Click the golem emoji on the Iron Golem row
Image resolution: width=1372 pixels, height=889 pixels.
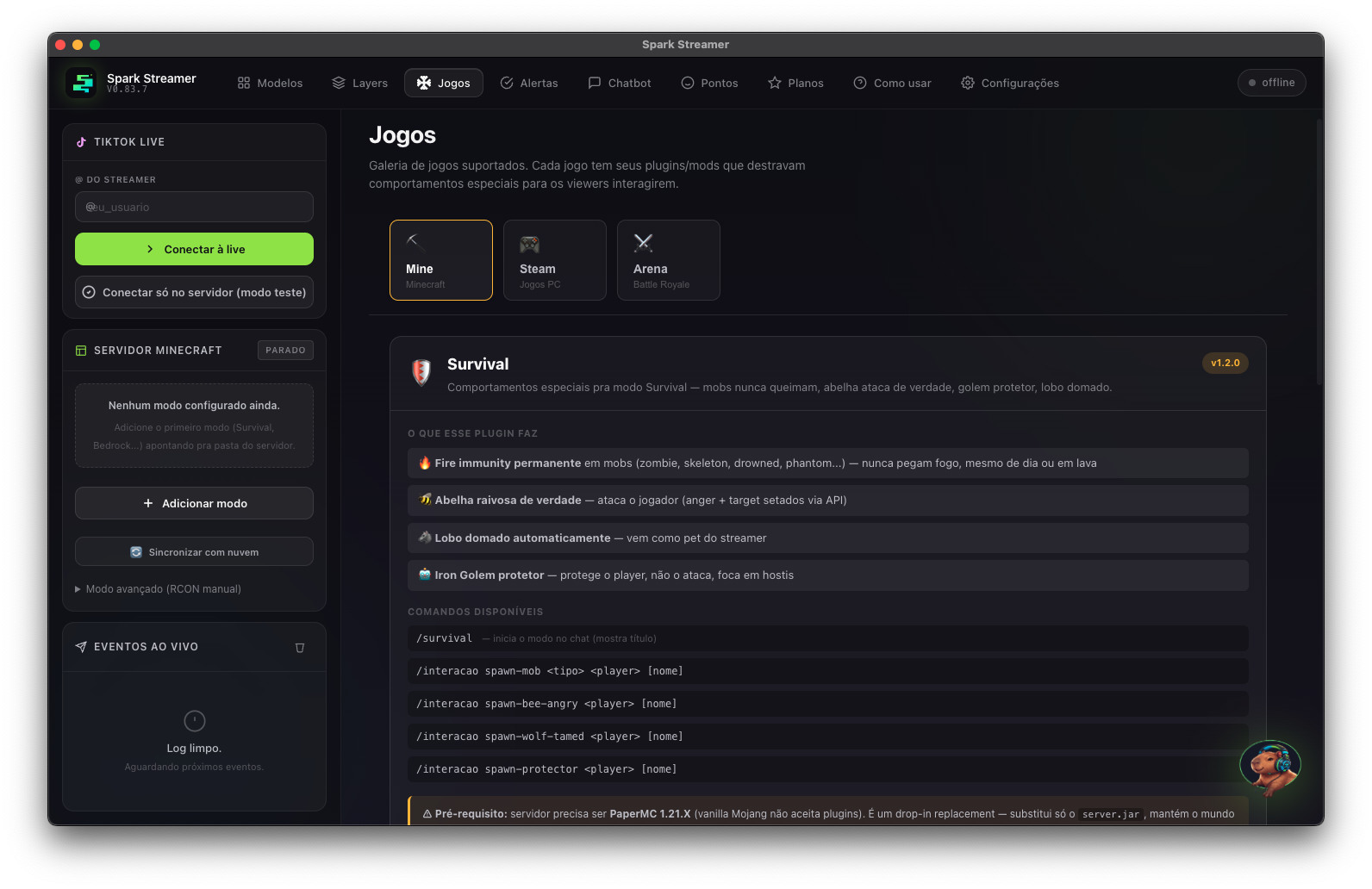tap(425, 575)
